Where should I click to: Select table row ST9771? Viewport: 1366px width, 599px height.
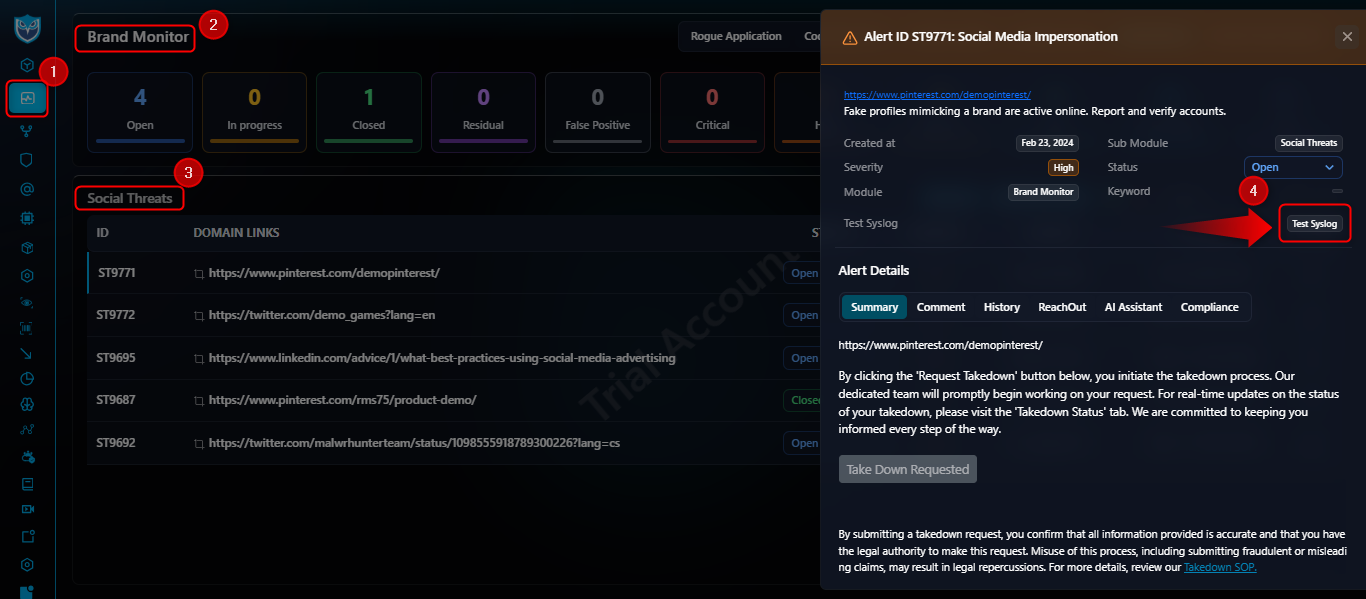click(453, 273)
